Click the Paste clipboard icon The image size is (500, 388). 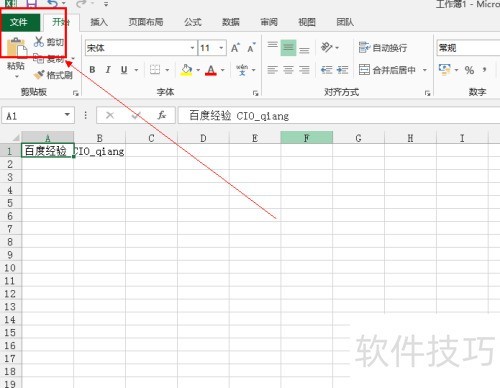click(17, 48)
